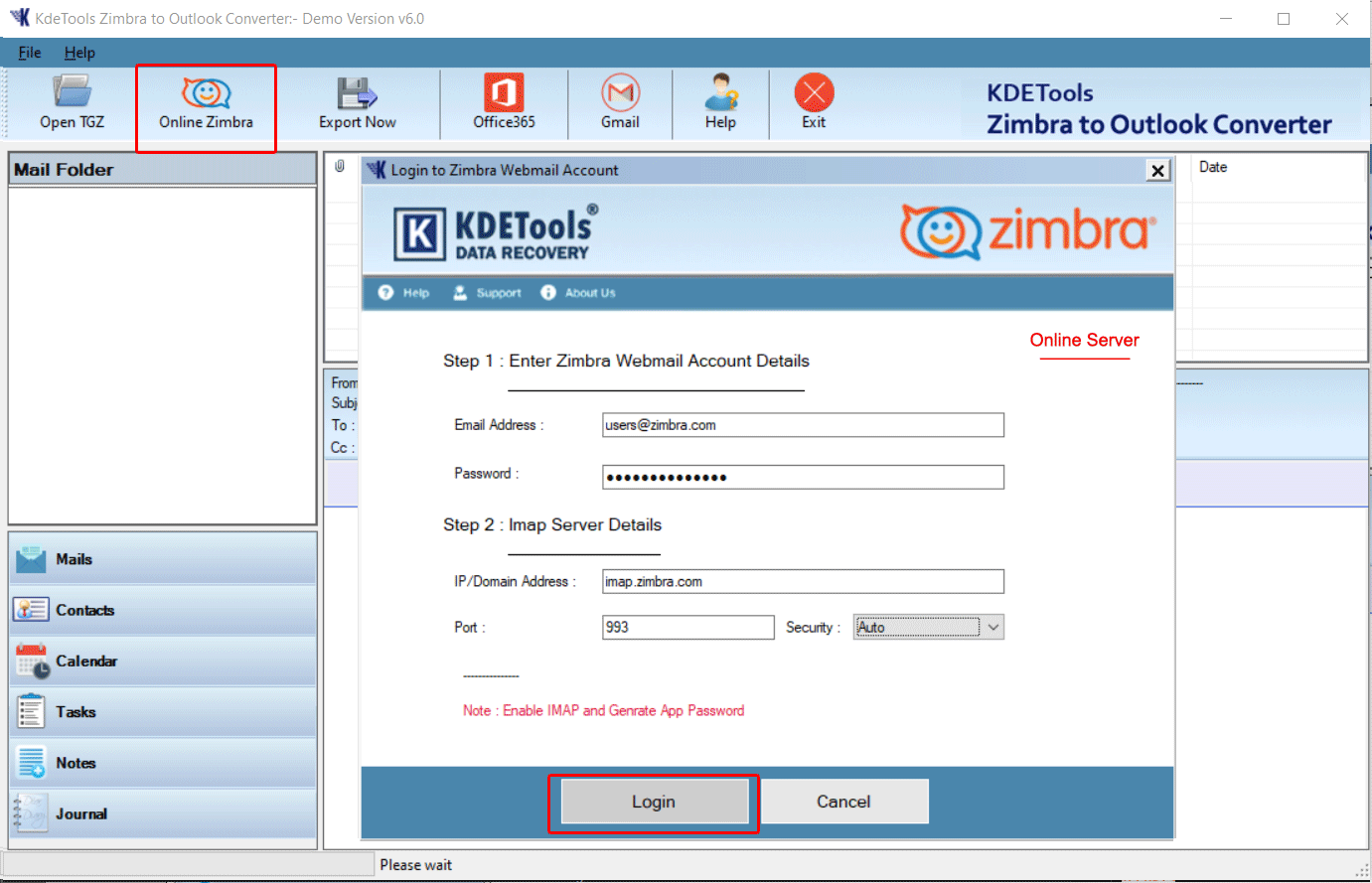Viewport: 1372px width, 883px height.
Task: Open the File menu
Action: point(29,53)
